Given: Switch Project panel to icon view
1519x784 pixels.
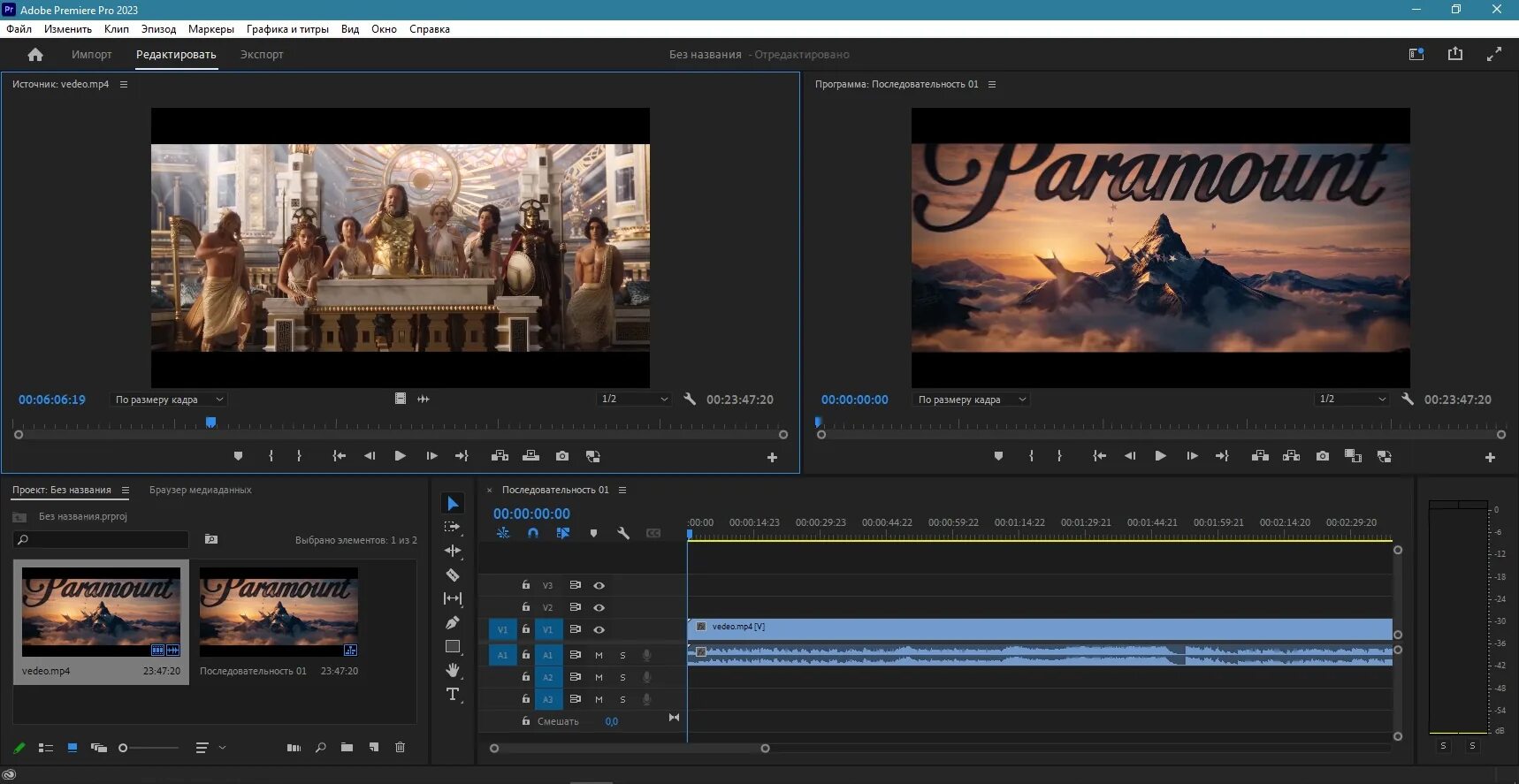Looking at the screenshot, I should (x=73, y=748).
